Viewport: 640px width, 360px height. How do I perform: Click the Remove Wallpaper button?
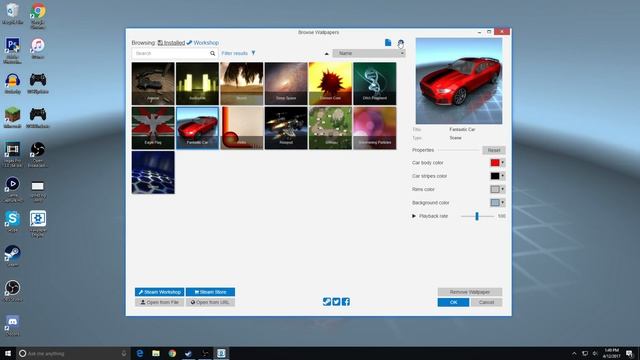click(x=470, y=292)
